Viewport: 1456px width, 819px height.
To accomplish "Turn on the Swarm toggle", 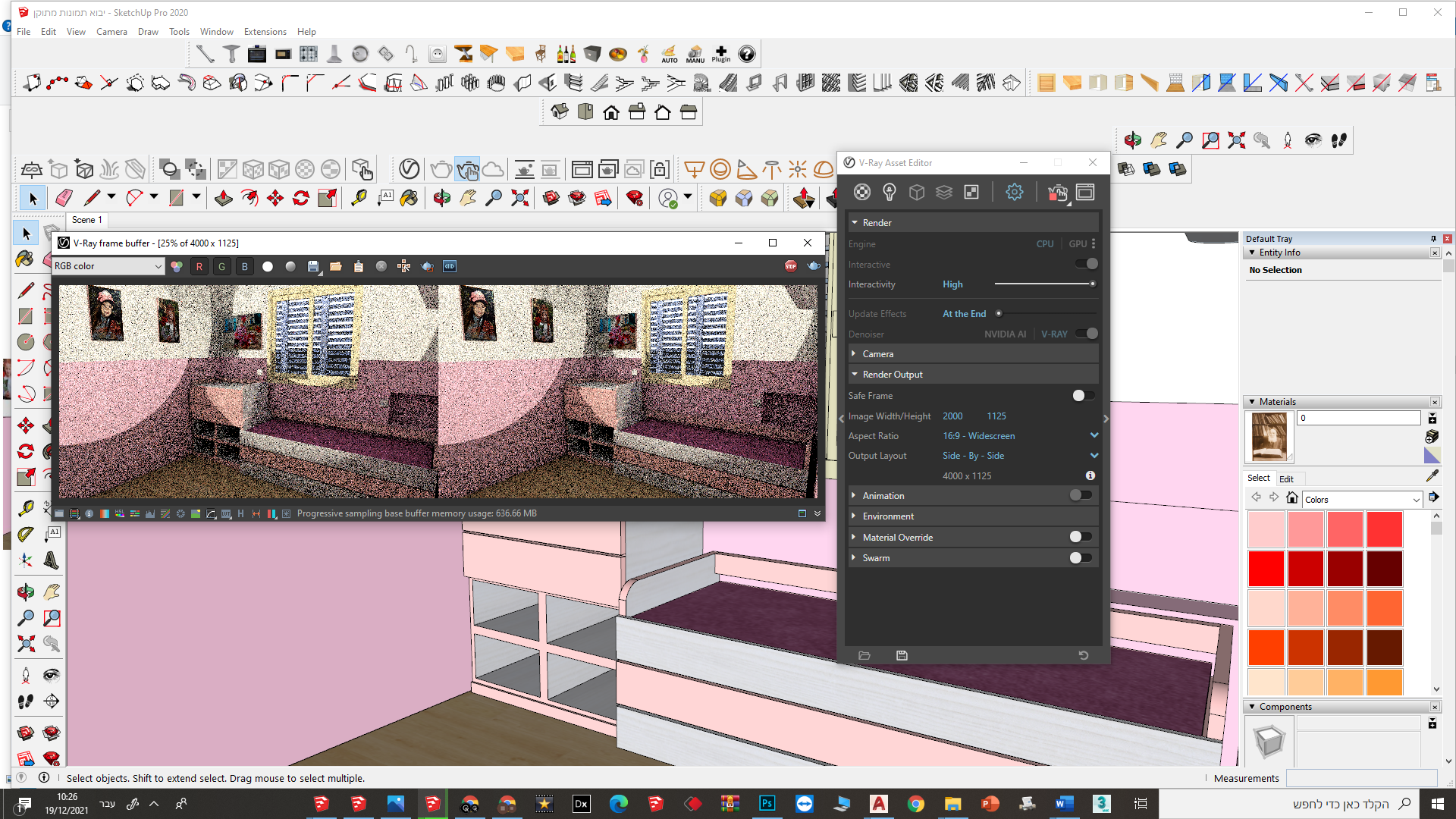I will point(1080,557).
